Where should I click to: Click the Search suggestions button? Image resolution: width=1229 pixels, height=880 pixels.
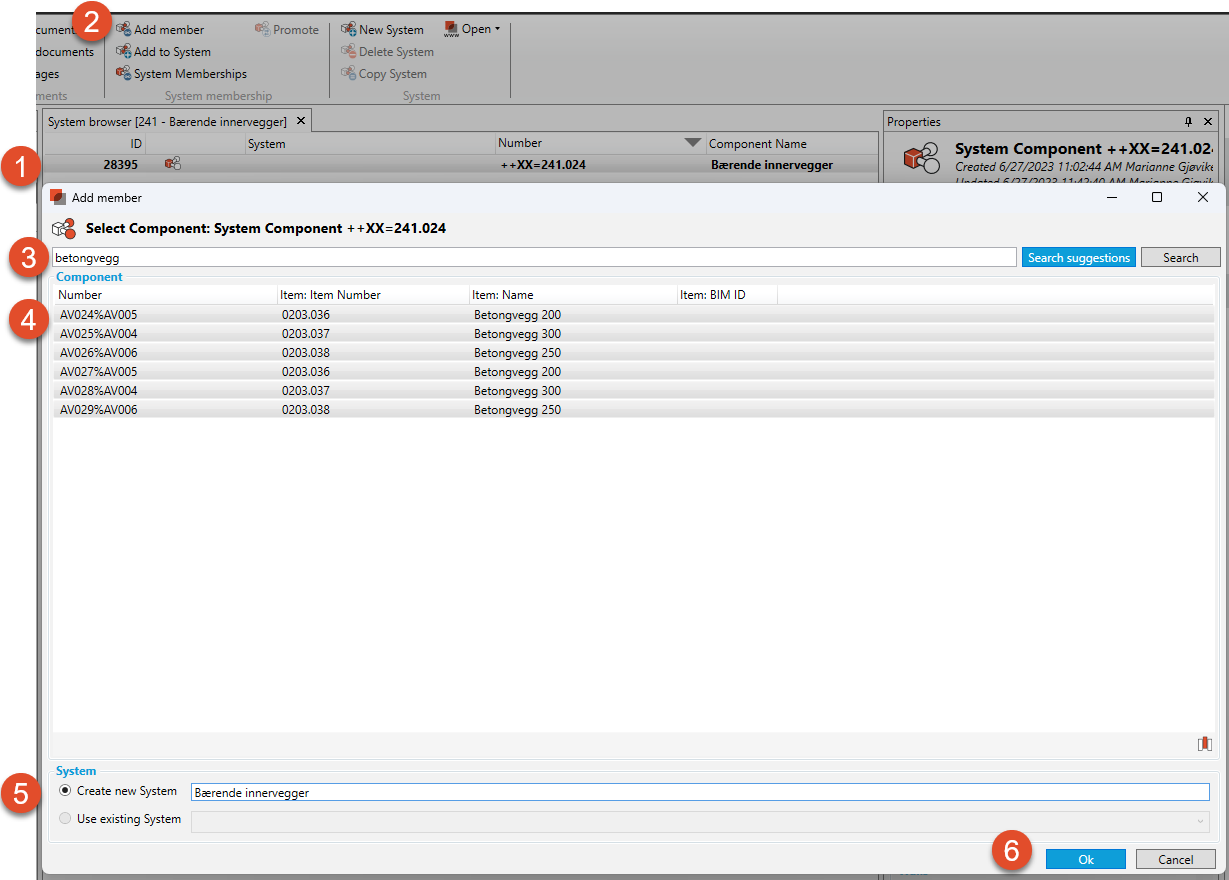pyautogui.click(x=1078, y=258)
